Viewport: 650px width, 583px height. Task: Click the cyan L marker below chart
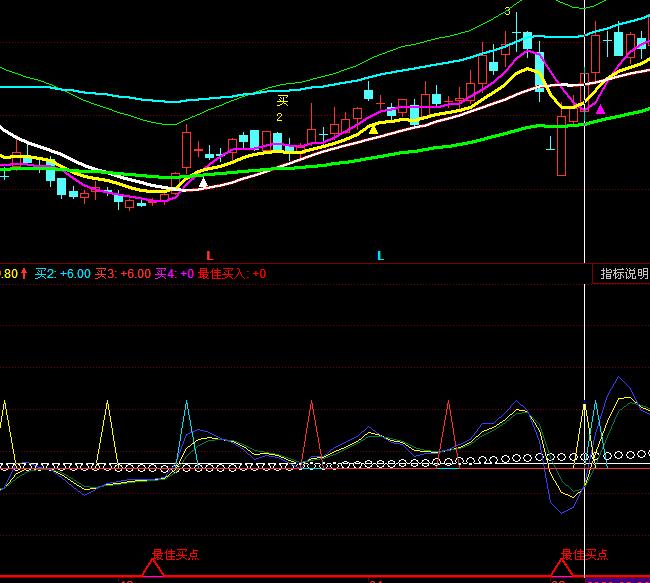[380, 256]
